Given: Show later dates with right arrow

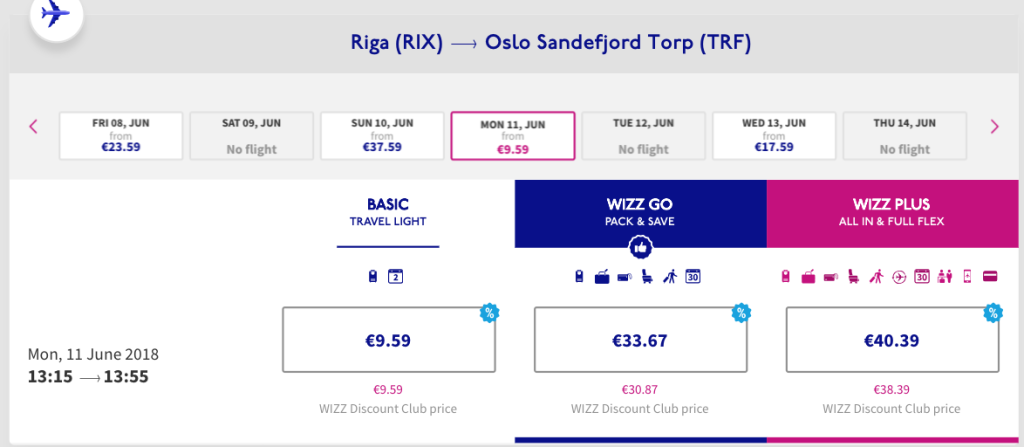Looking at the screenshot, I should click(994, 126).
